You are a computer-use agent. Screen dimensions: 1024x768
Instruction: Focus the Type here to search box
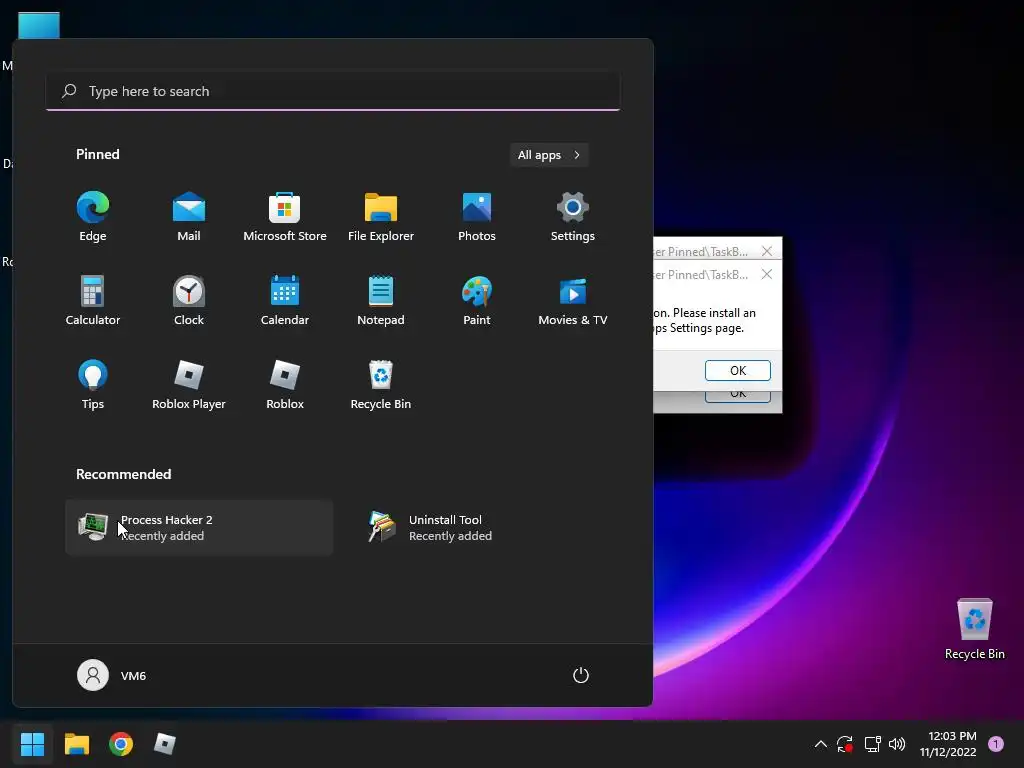[333, 91]
